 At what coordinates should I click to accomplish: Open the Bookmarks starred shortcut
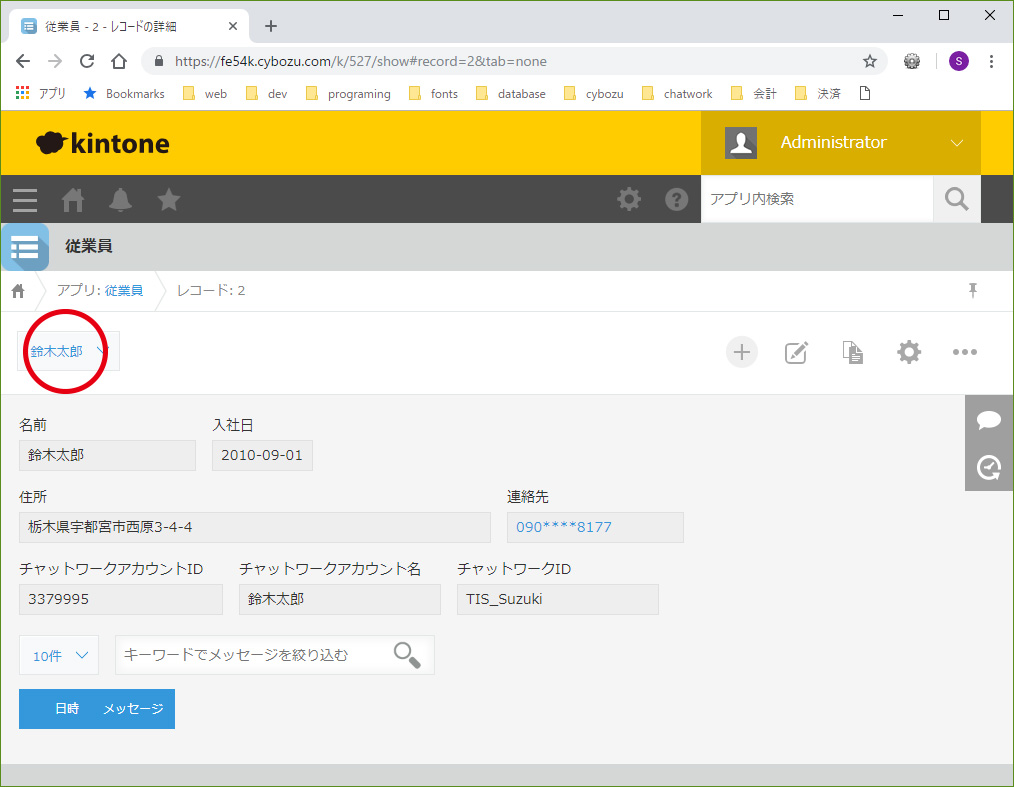[124, 94]
